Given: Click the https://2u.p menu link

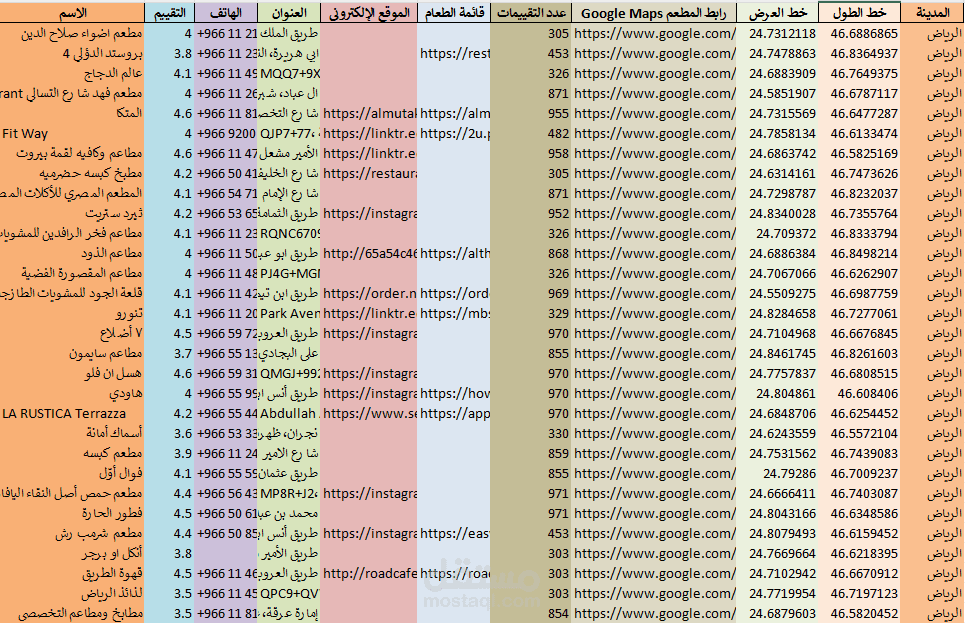Looking at the screenshot, I should click(454, 134).
